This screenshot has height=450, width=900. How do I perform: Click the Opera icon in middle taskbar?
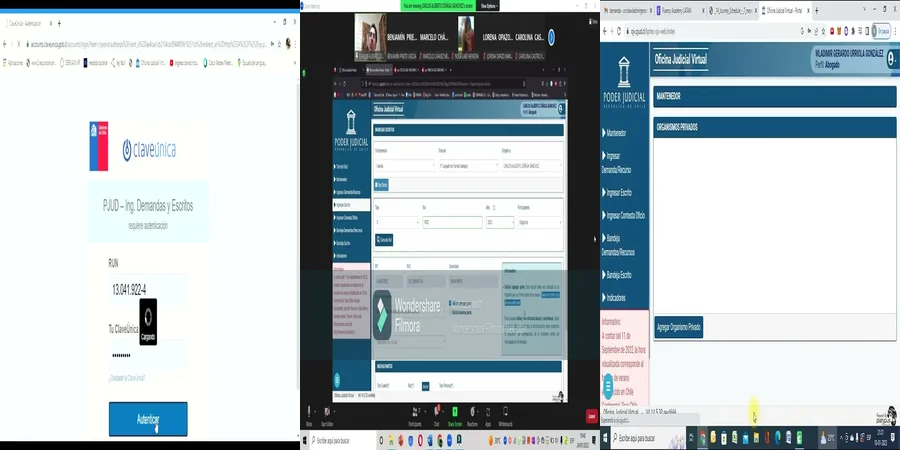pyautogui.click(x=420, y=441)
